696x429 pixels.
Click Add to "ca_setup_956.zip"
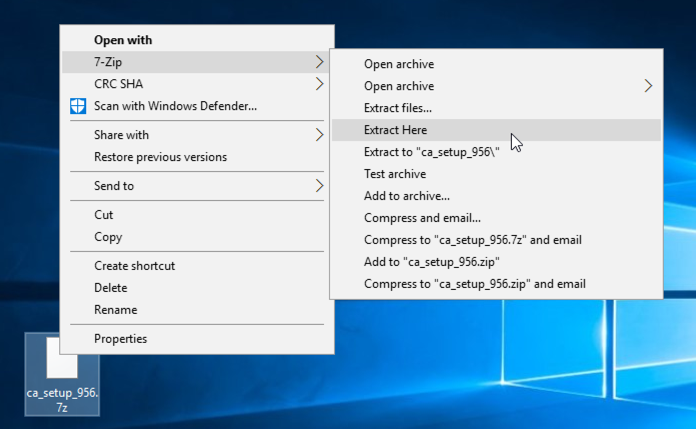pos(432,262)
